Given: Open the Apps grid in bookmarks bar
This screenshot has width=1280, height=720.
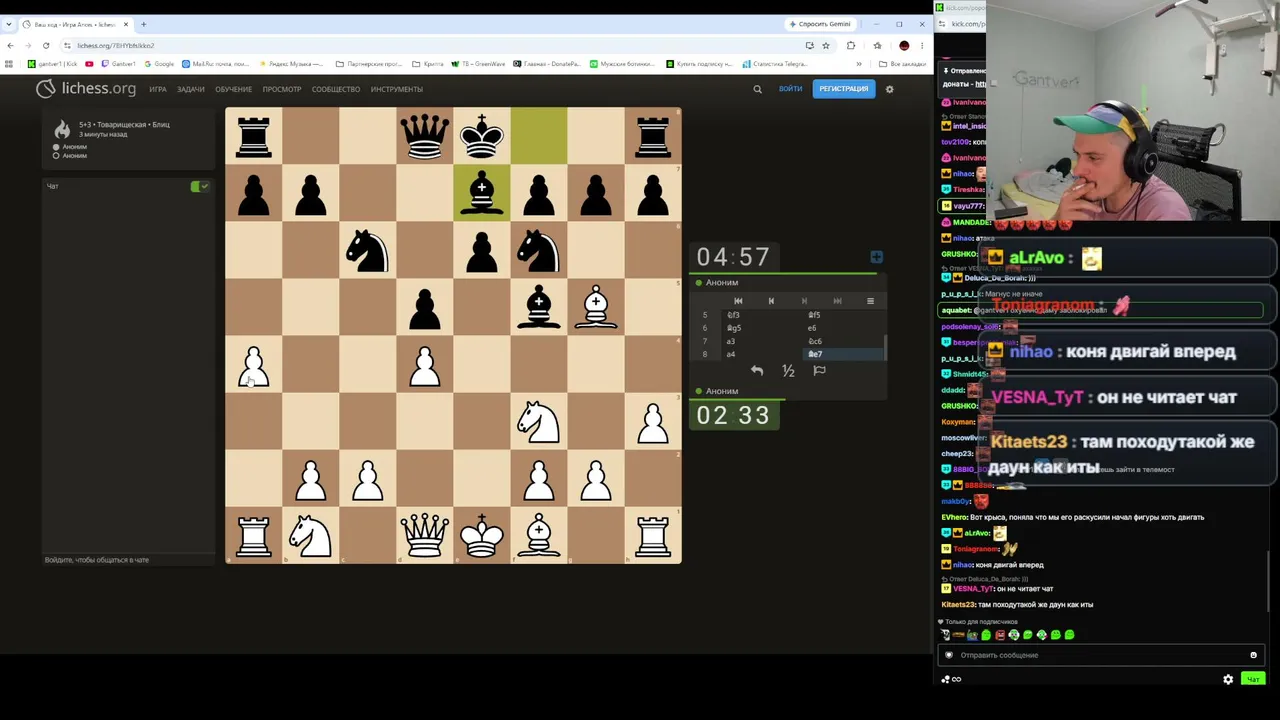Looking at the screenshot, I should [9, 64].
